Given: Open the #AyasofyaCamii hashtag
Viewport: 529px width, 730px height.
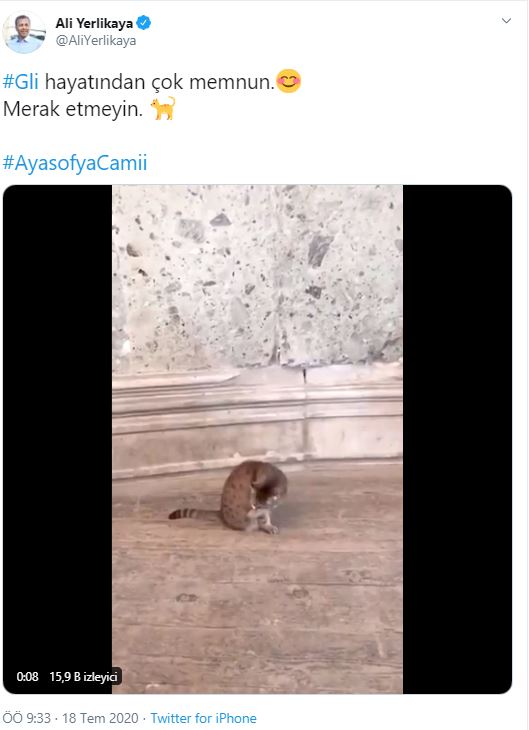Looking at the screenshot, I should tap(75, 163).
